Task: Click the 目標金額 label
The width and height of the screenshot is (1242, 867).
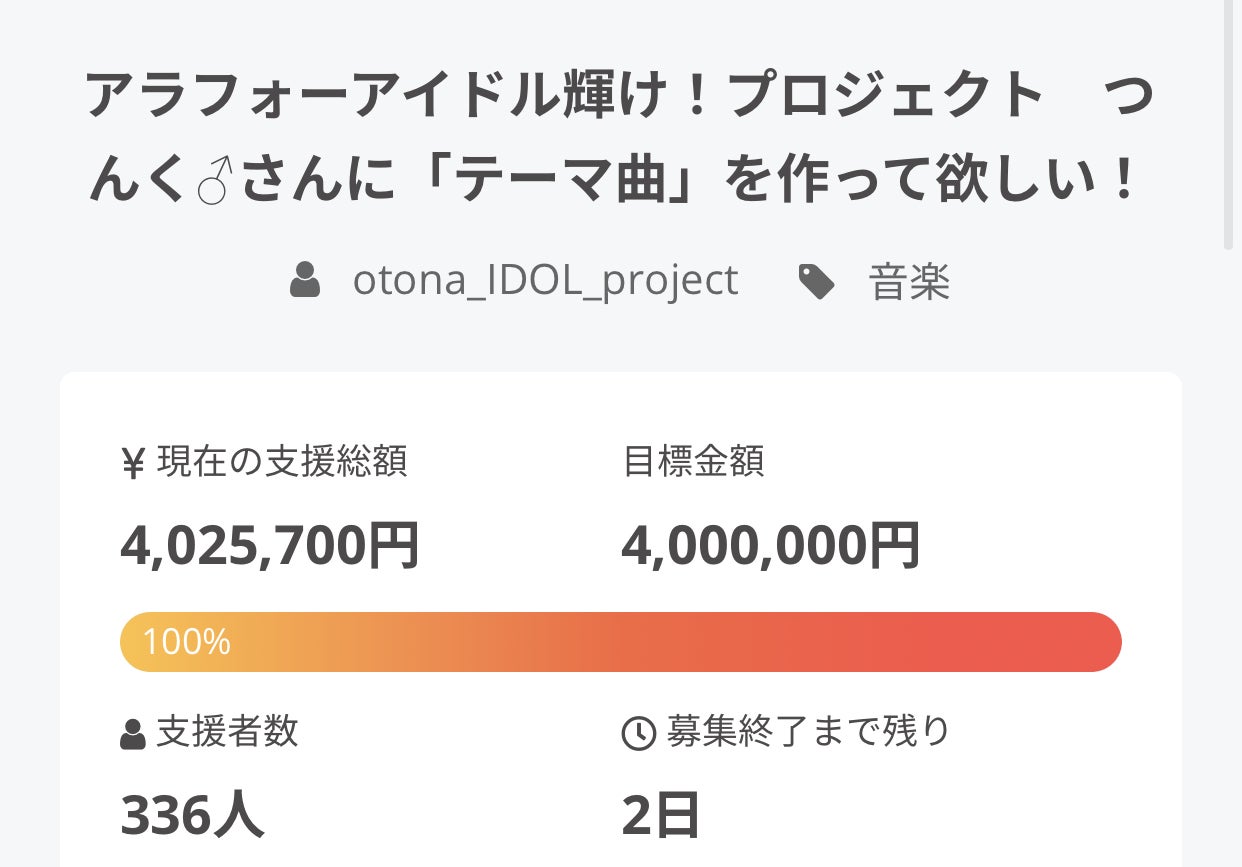Action: [x=693, y=462]
